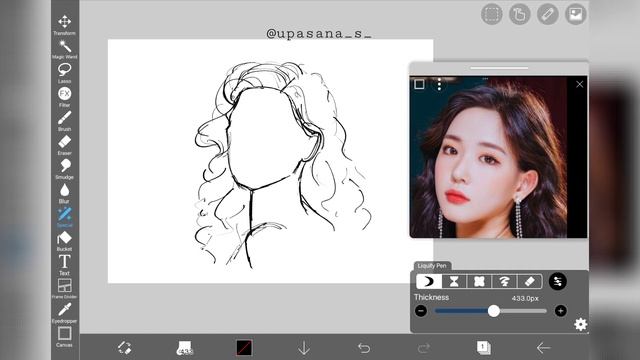Screen dimensions: 640x360
Task: Select the Magic Wand tool
Action: point(64,49)
